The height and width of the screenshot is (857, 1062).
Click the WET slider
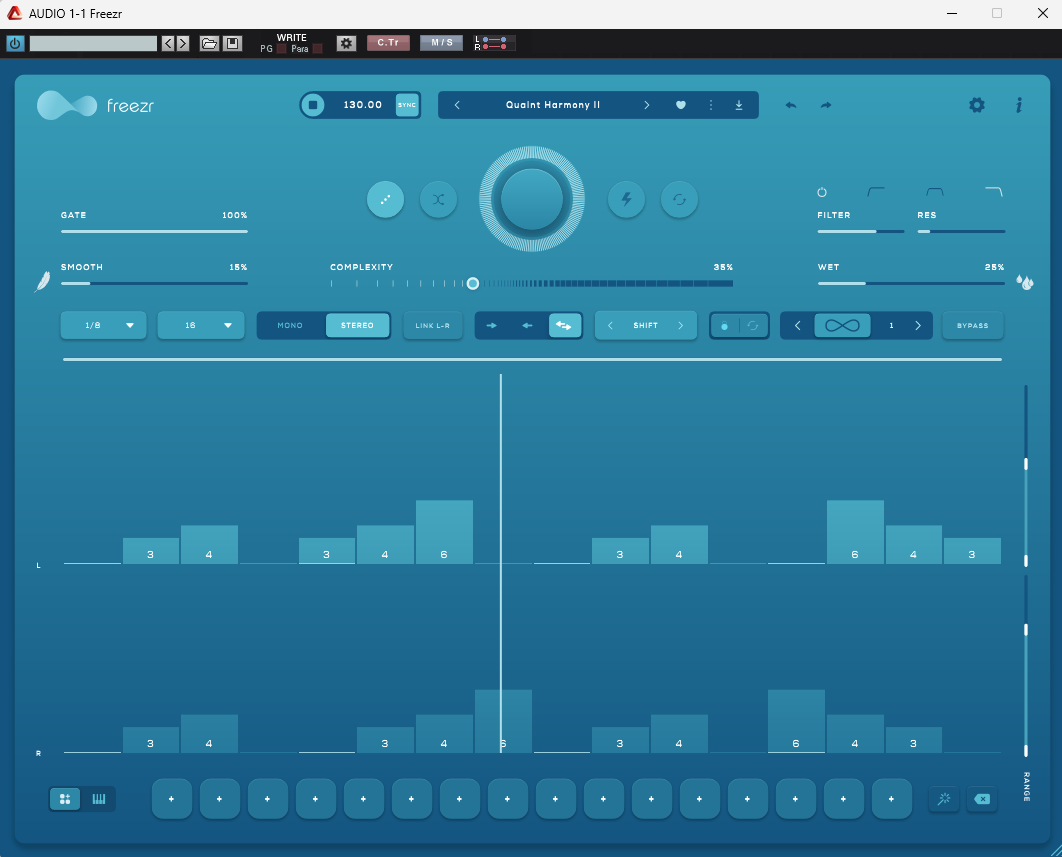pos(911,283)
